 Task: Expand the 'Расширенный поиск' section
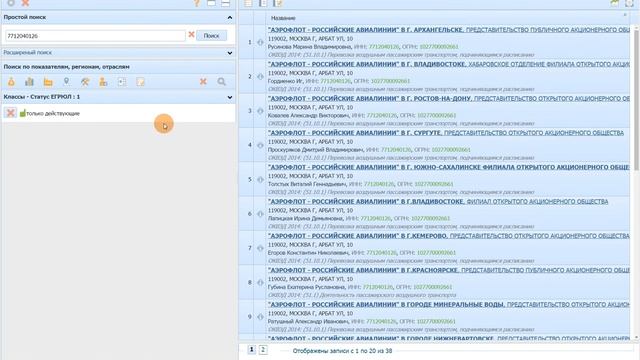[x=230, y=53]
